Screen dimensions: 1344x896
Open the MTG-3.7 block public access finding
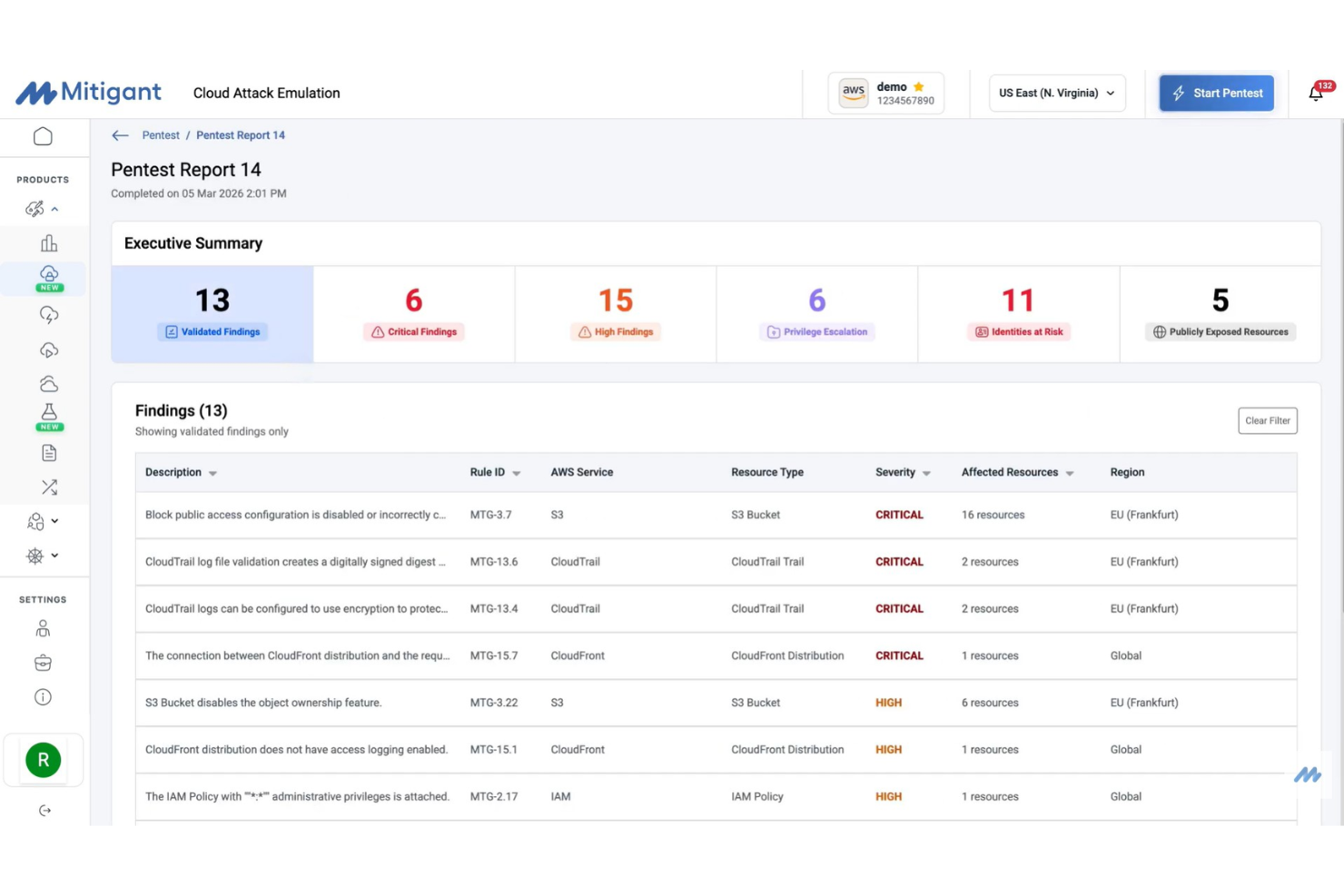(x=716, y=515)
